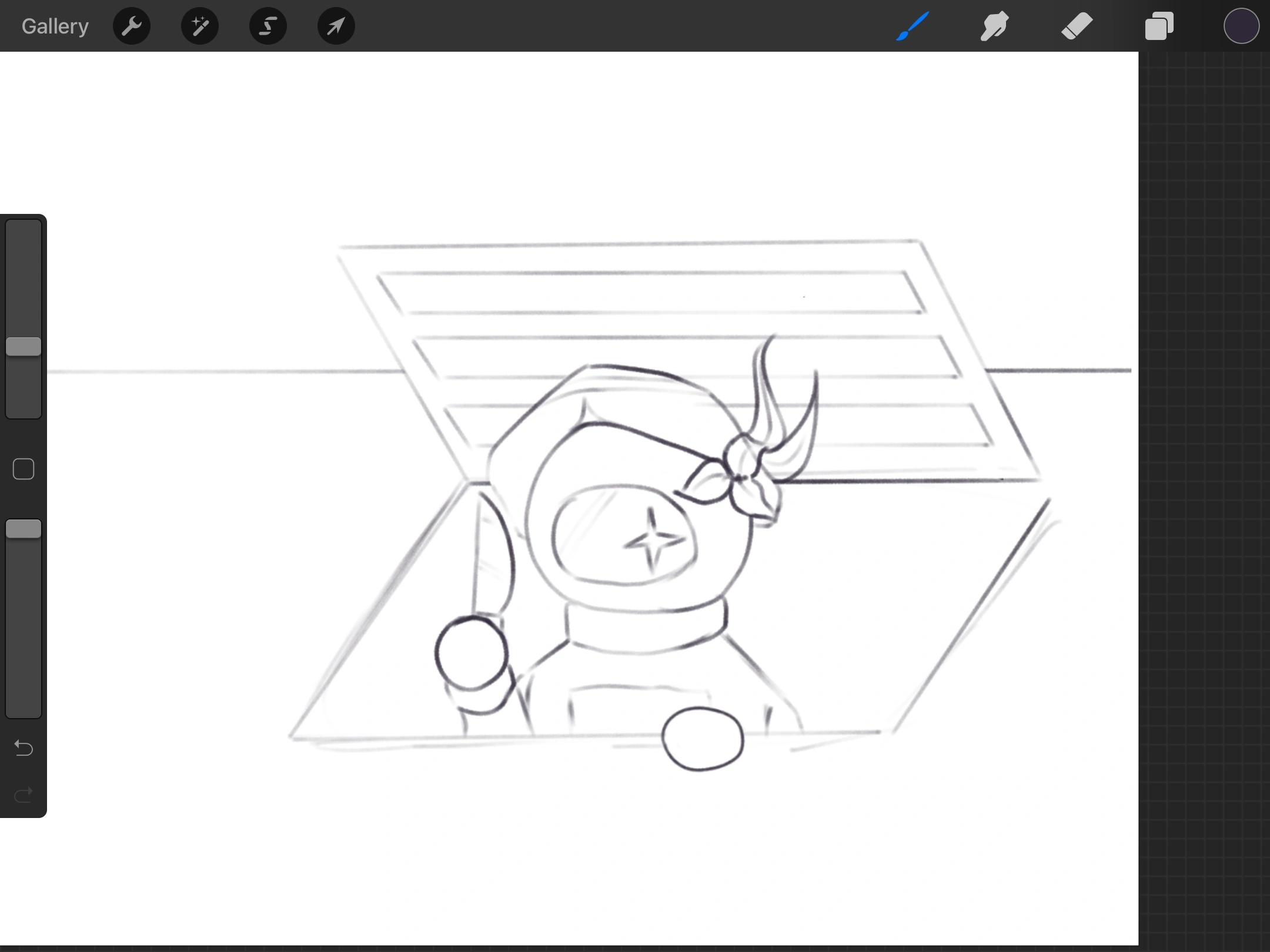Open the active color picker circle
Image resolution: width=1270 pixels, height=952 pixels.
pyautogui.click(x=1241, y=26)
